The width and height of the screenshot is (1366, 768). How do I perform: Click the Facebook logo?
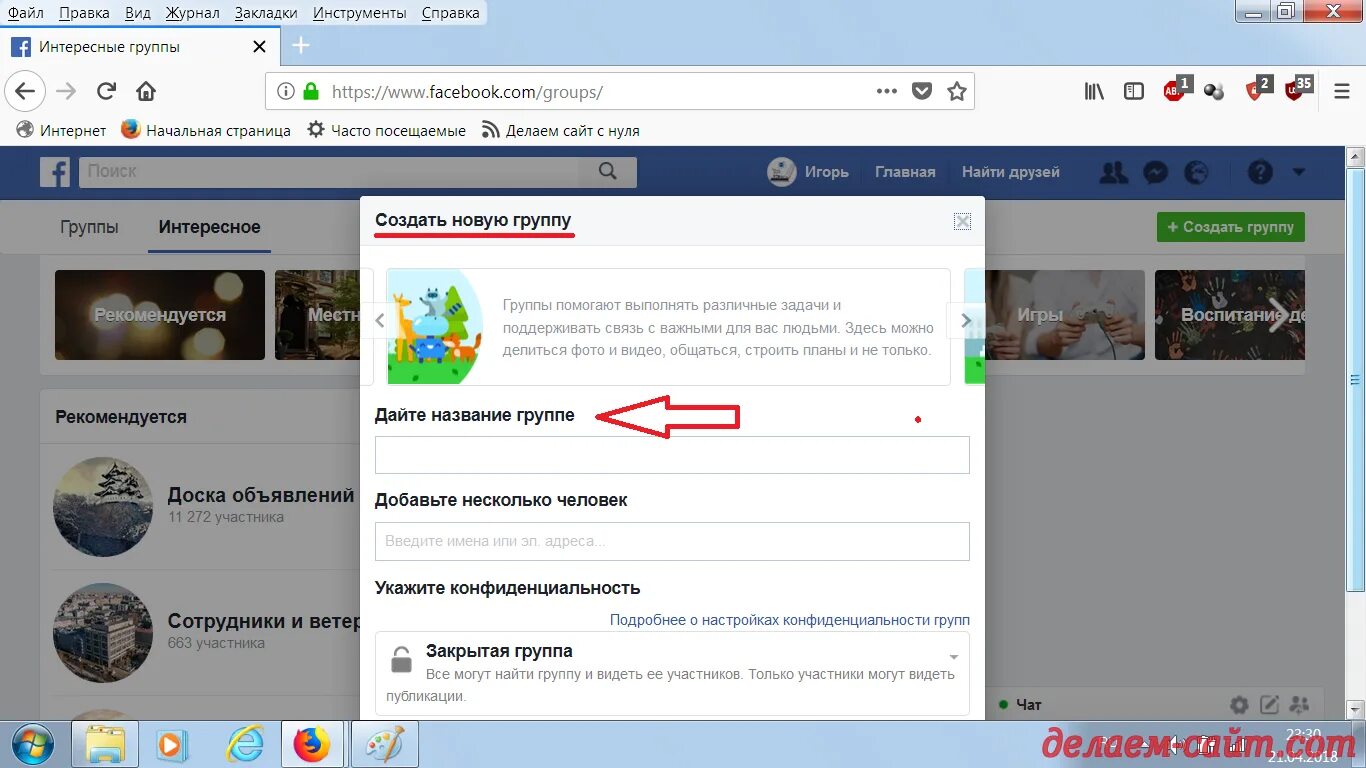click(x=55, y=171)
